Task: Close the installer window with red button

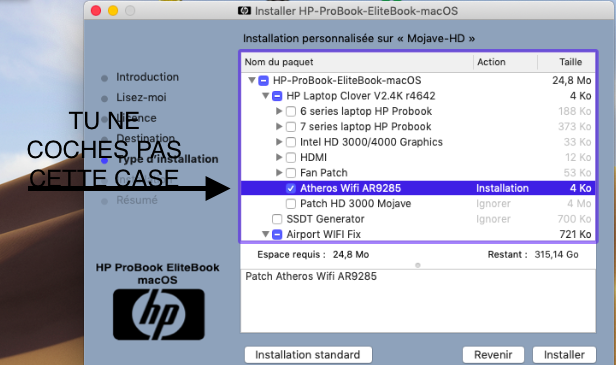Action: (96, 11)
